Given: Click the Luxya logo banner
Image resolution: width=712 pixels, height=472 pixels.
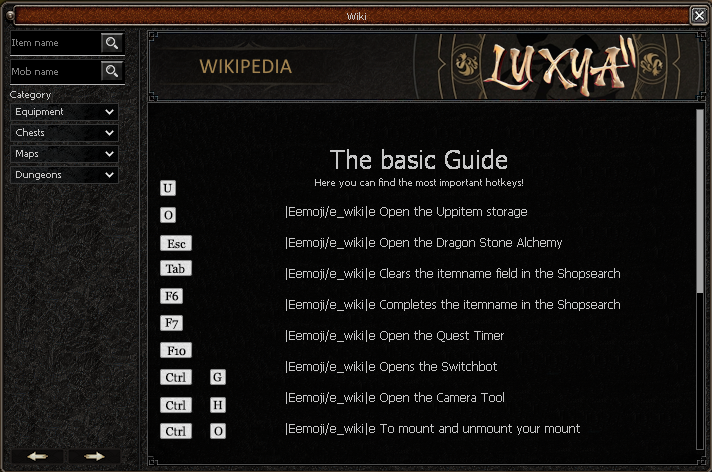Looking at the screenshot, I should 559,66.
